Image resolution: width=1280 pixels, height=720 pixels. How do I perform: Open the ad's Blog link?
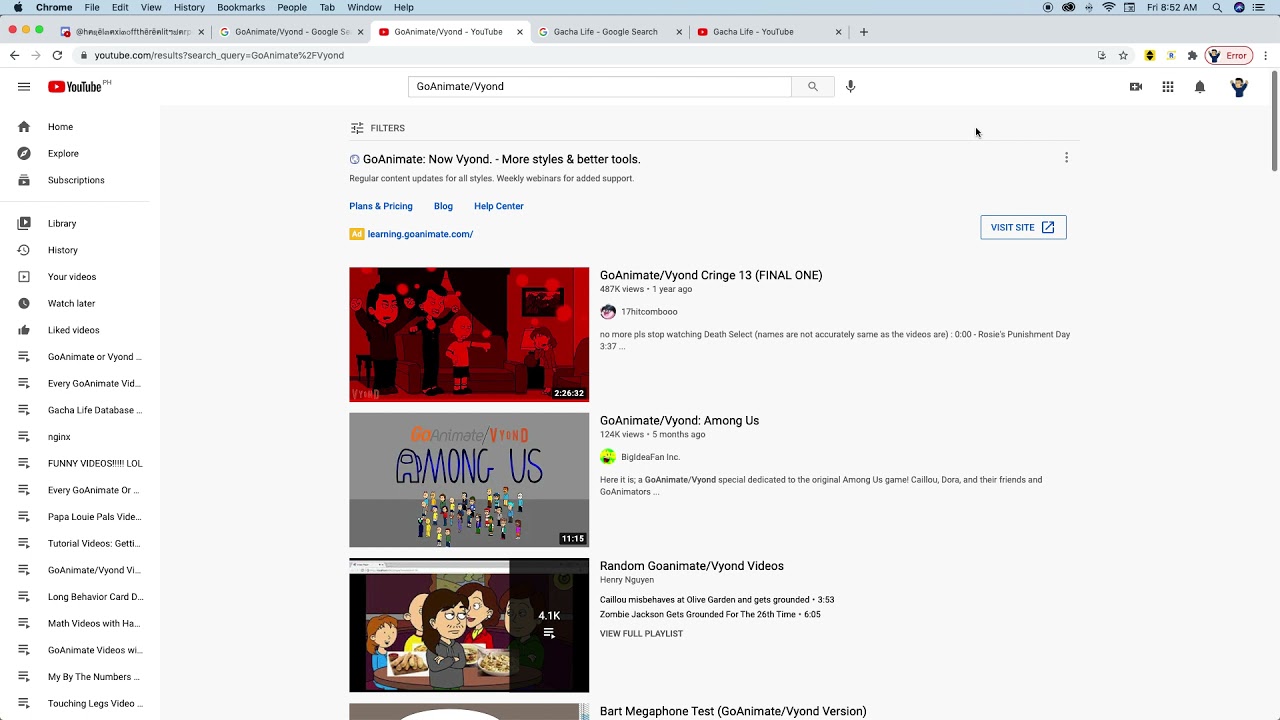(x=443, y=206)
